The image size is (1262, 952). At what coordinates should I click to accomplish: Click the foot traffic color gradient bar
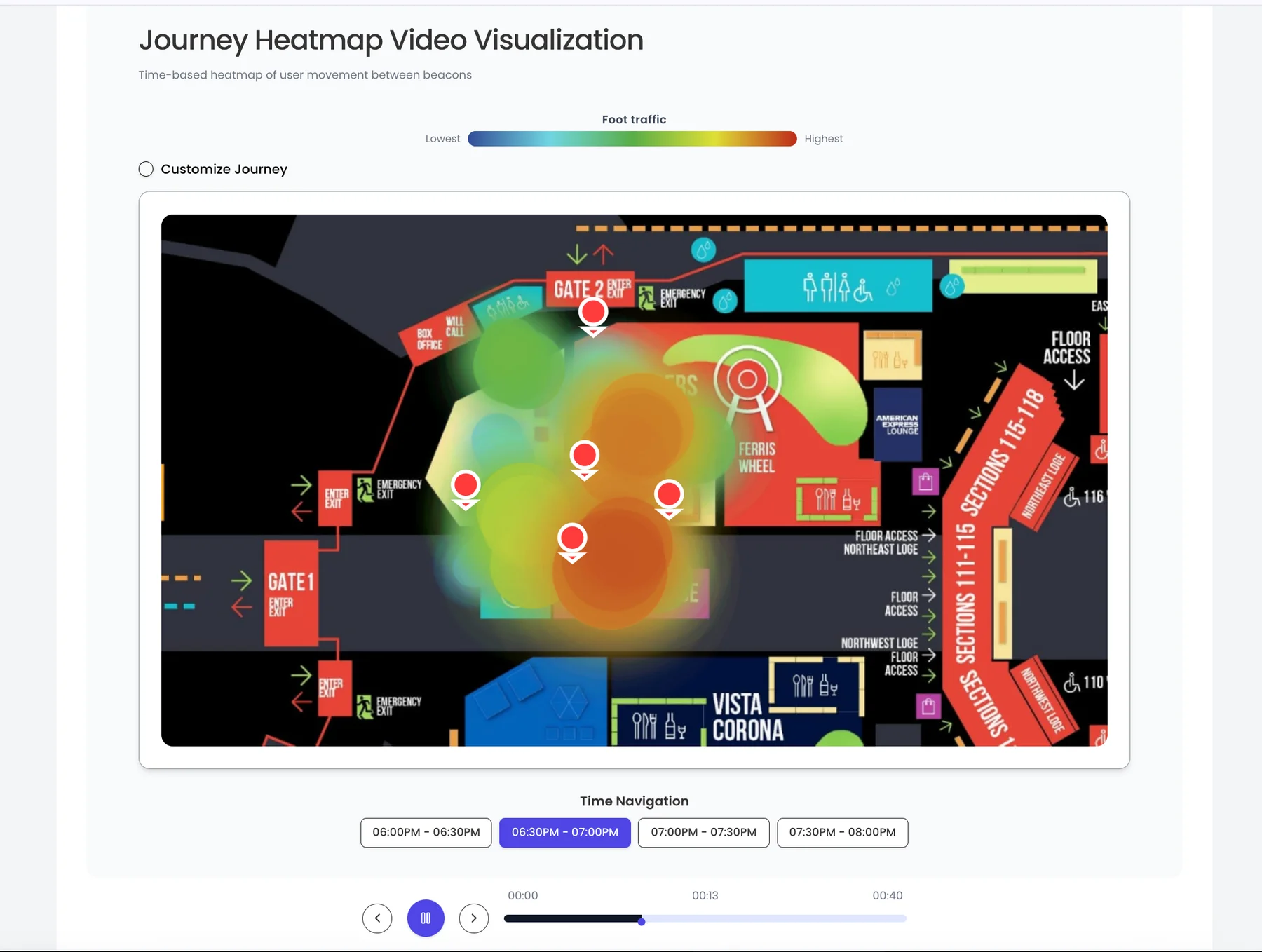[632, 139]
